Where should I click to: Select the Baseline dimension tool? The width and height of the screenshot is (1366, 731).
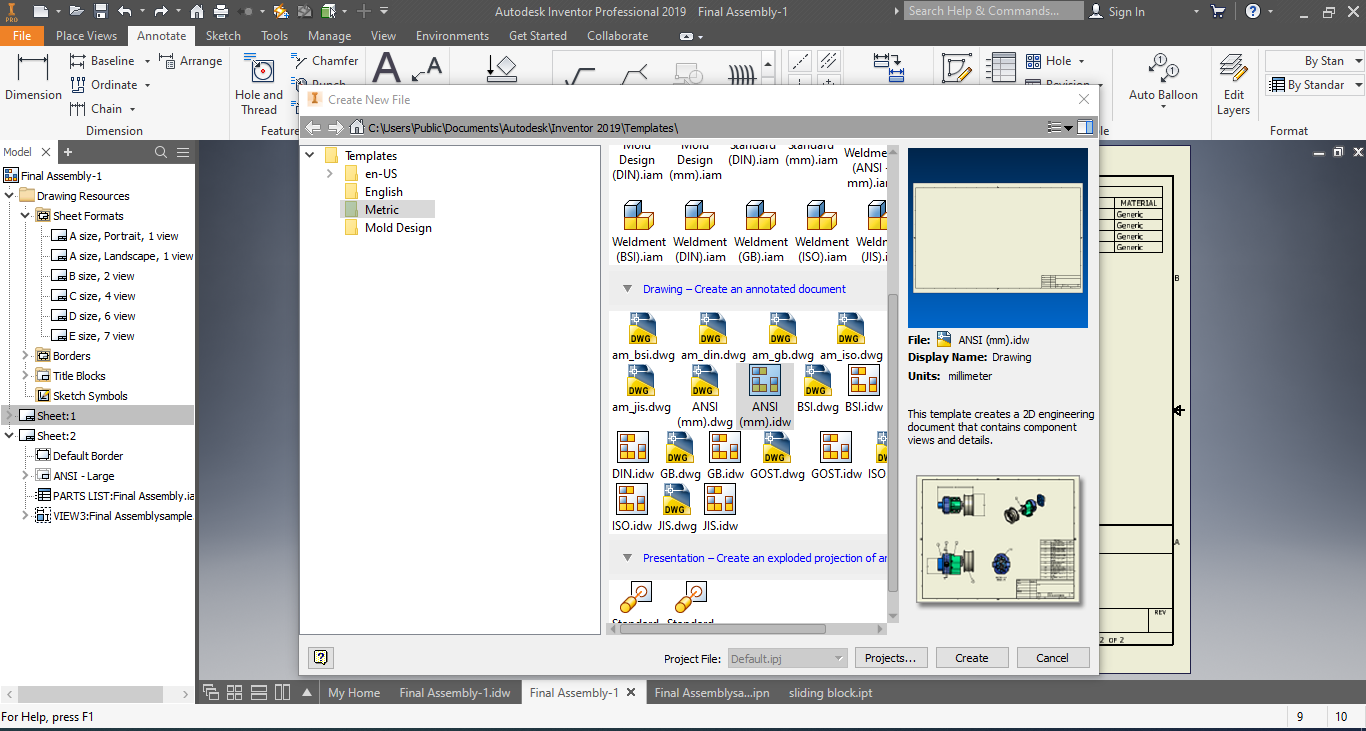tap(108, 60)
